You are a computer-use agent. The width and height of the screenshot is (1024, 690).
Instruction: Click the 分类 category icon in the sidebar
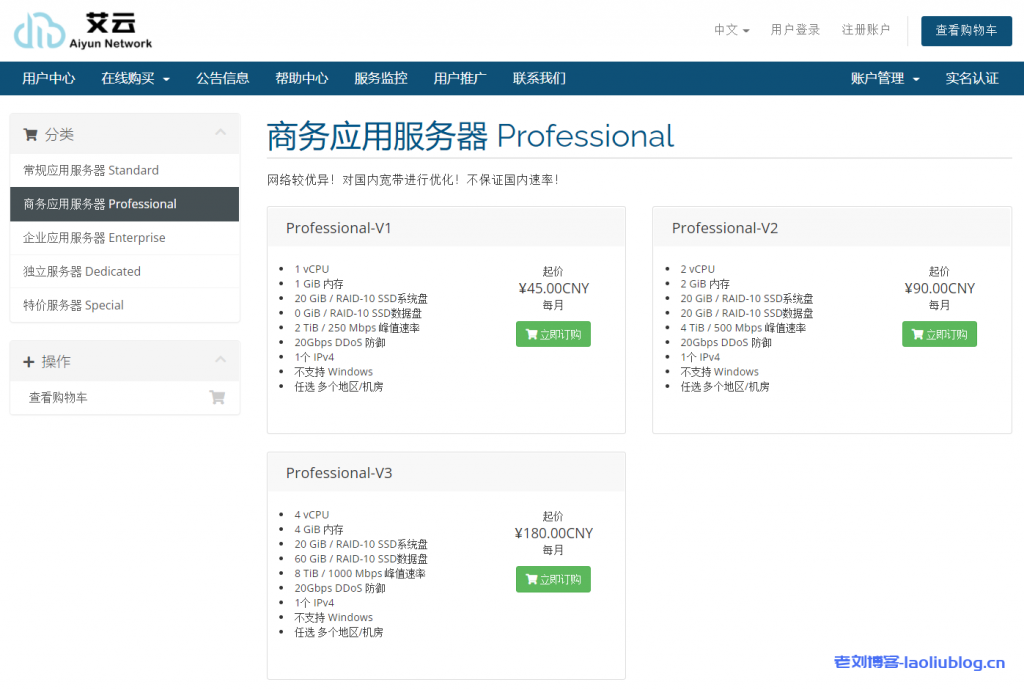click(x=30, y=133)
